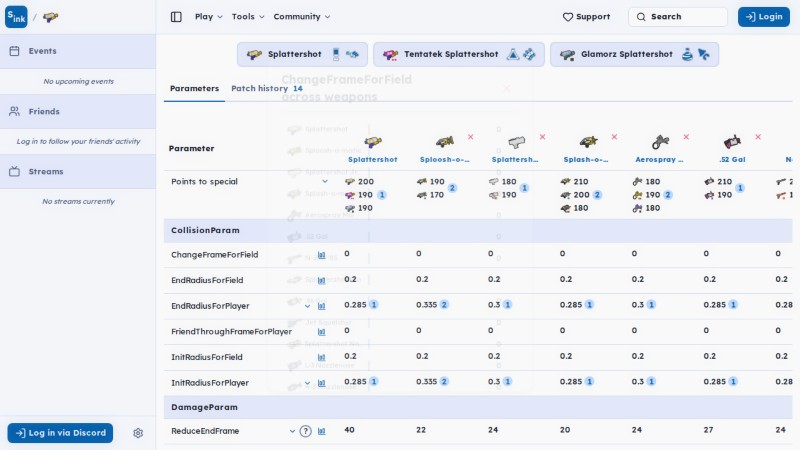Click the Search field
Image resolution: width=800 pixels, height=450 pixels.
[678, 17]
